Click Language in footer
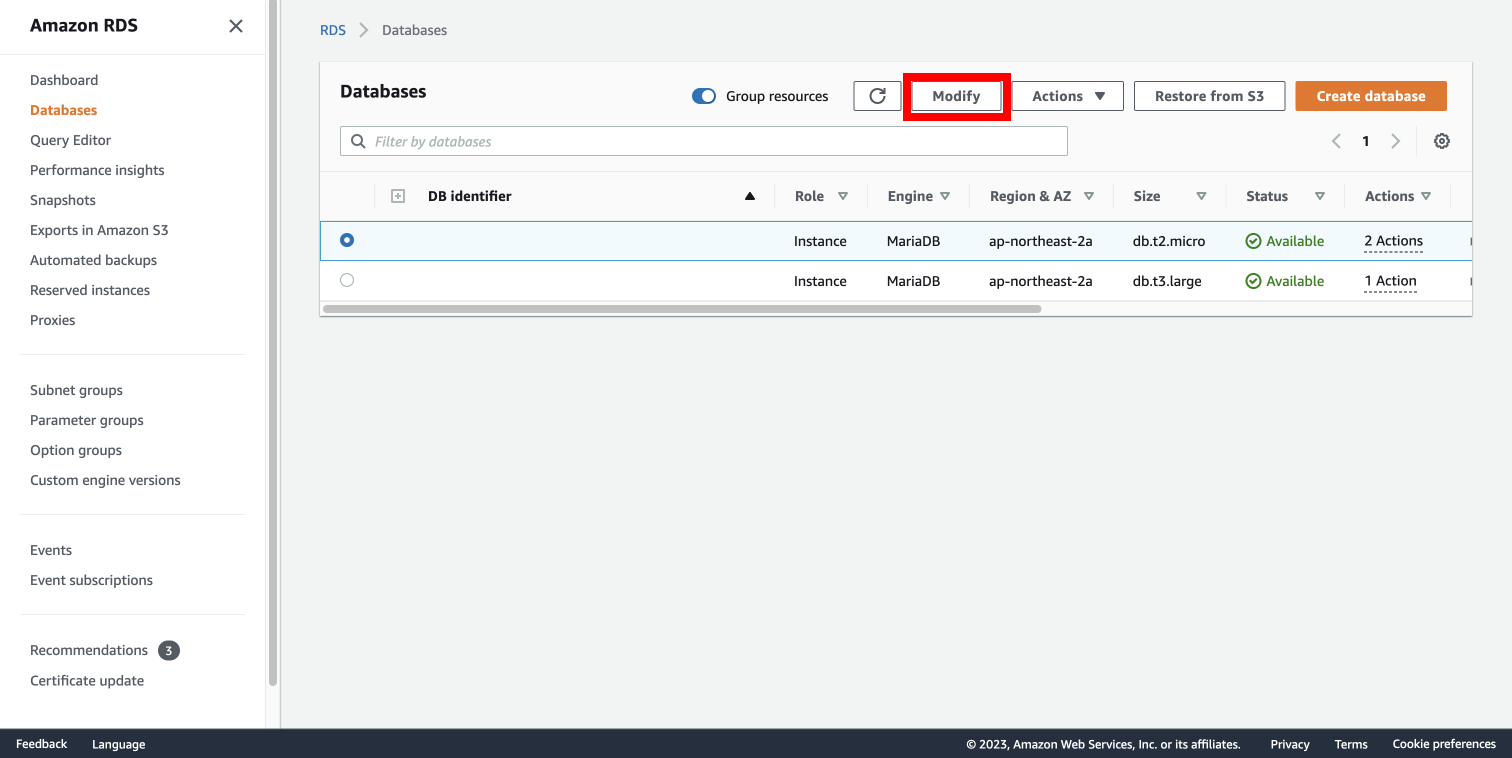Image resolution: width=1512 pixels, height=758 pixels. (x=119, y=744)
